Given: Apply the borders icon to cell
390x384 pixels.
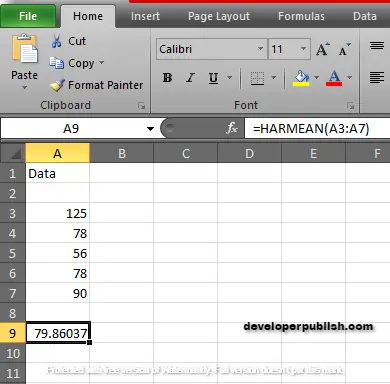Looking at the screenshot, I should pos(257,78).
